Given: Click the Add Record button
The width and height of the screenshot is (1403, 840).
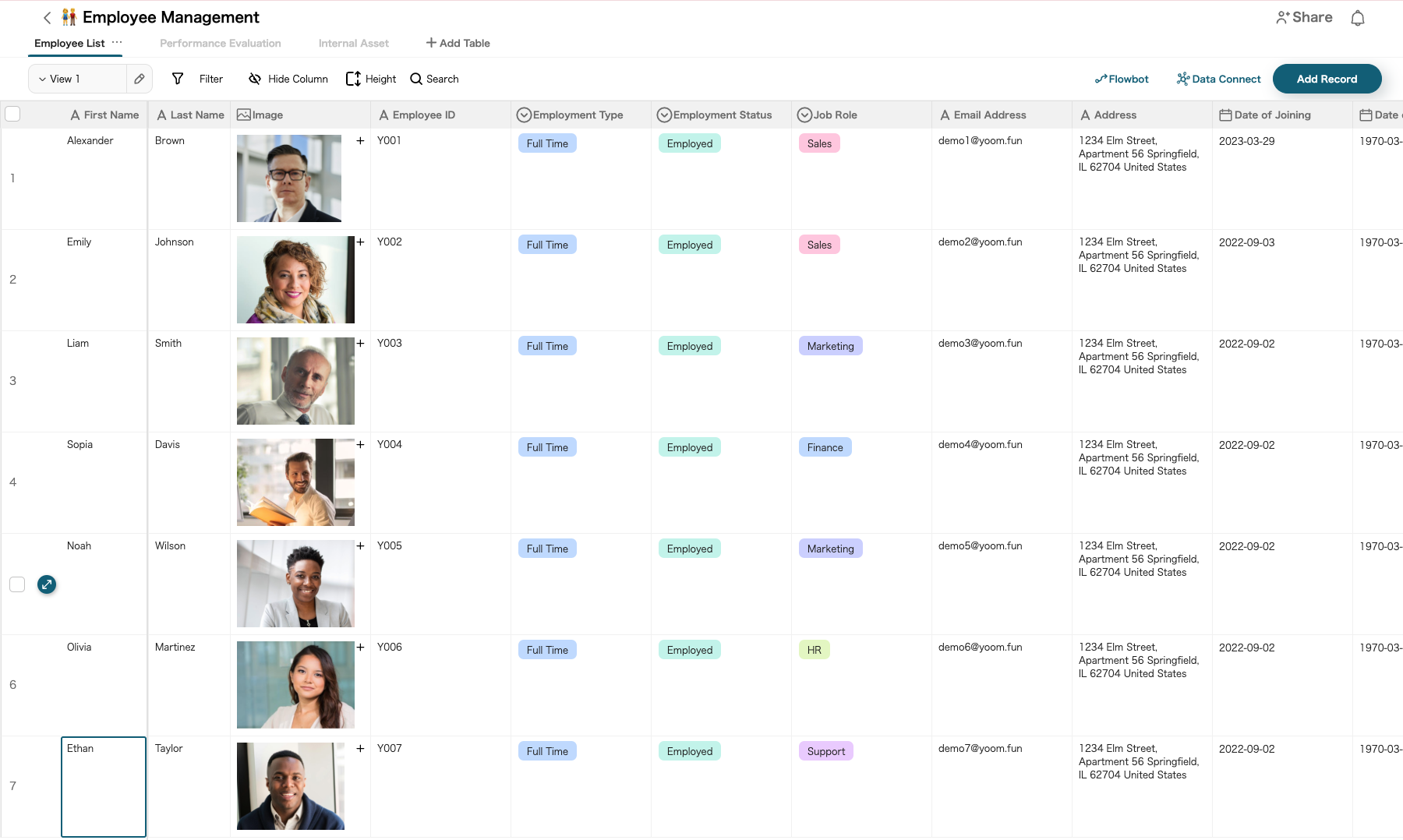Looking at the screenshot, I should [1327, 79].
